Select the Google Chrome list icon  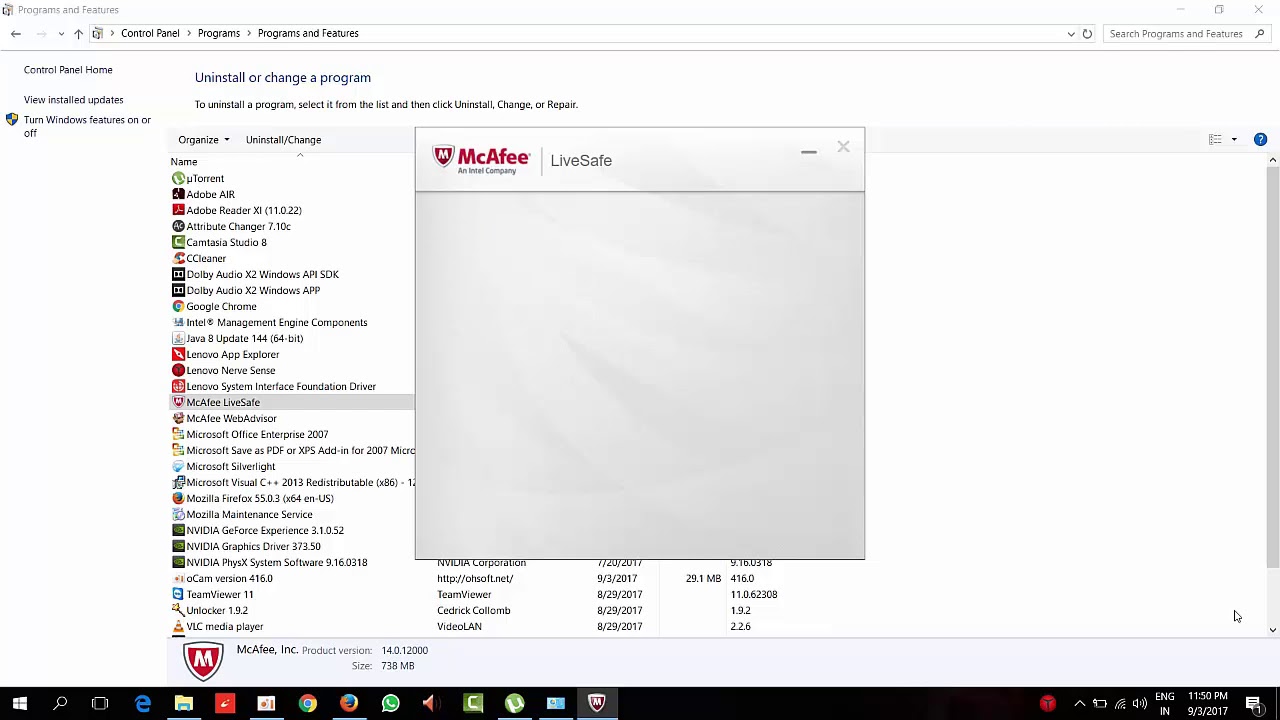click(x=178, y=306)
